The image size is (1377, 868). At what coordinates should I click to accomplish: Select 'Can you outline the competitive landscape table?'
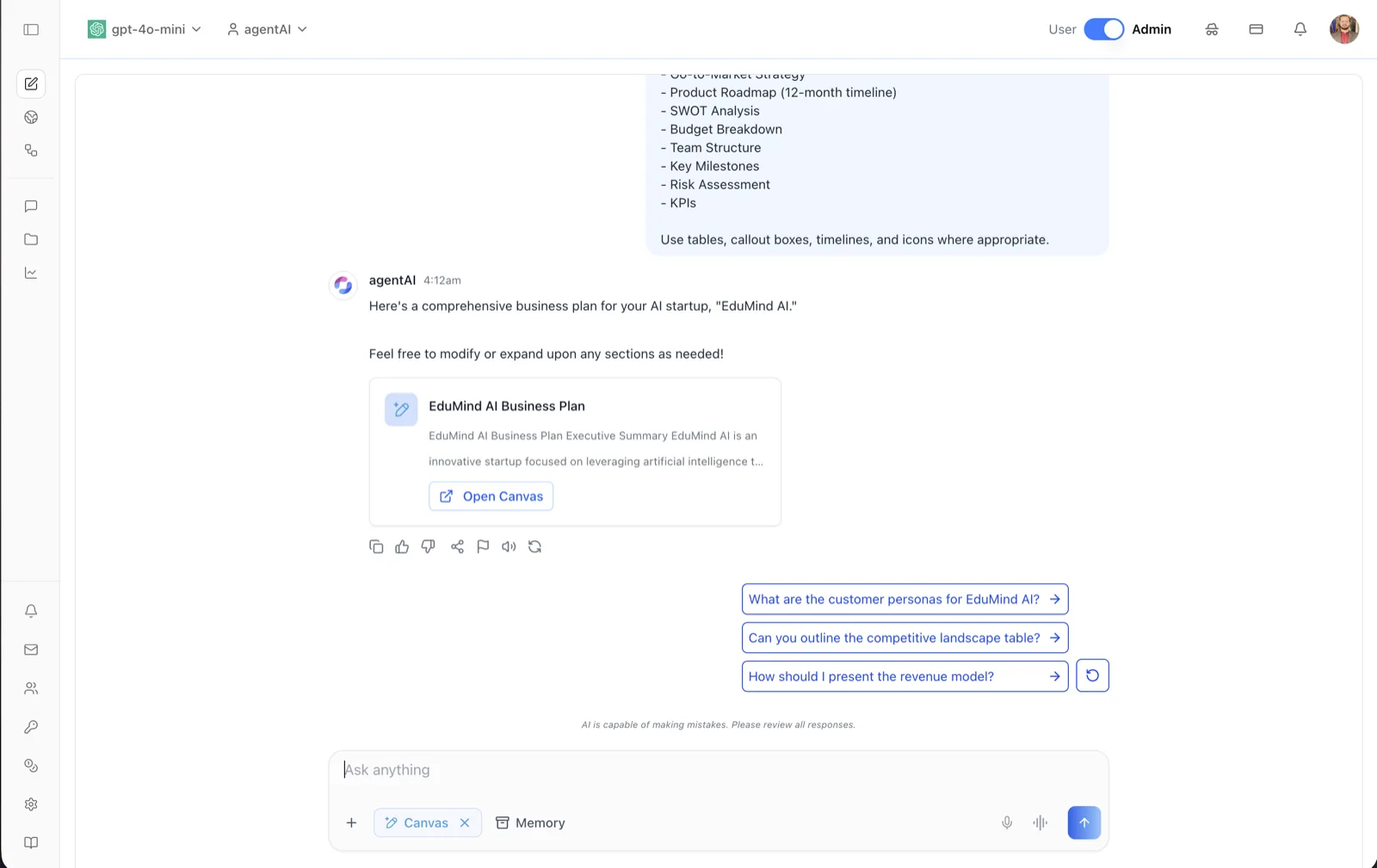click(x=905, y=637)
